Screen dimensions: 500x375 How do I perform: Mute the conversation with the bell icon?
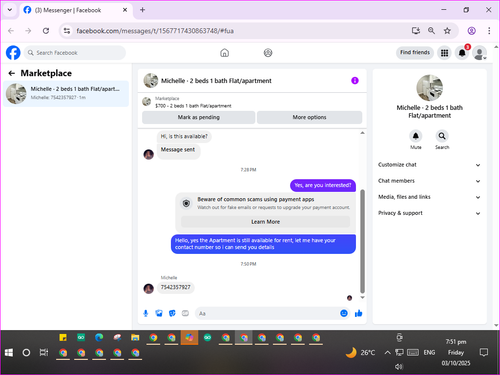(416, 136)
